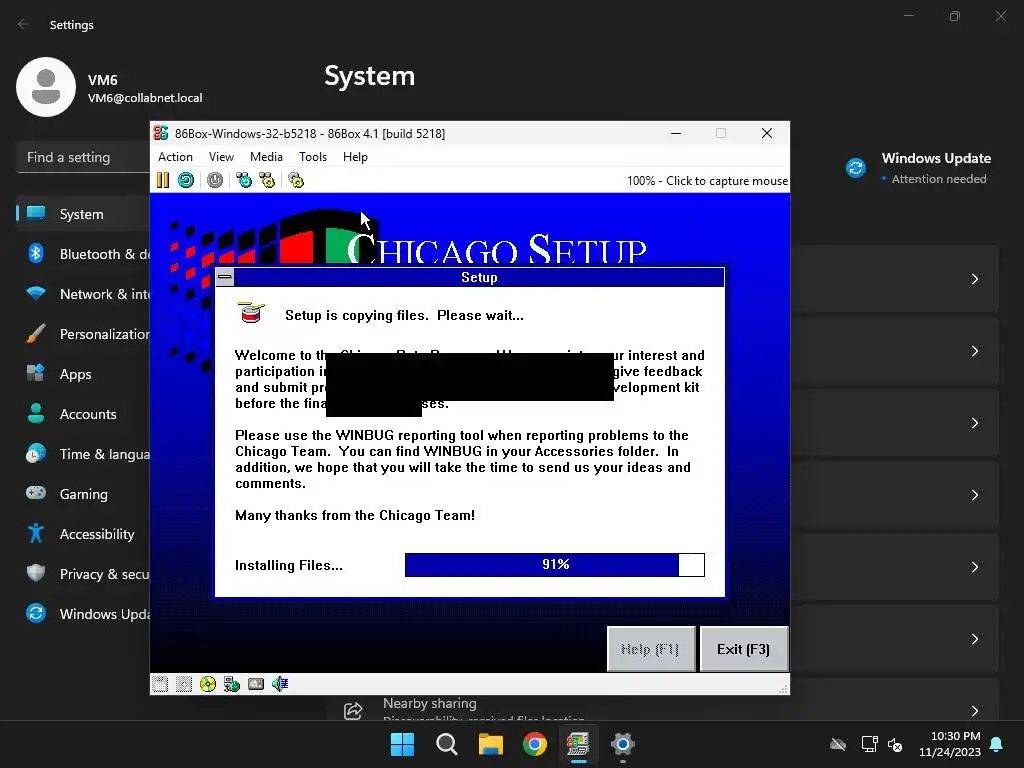Open the Action menu in 86Box
1024x768 pixels.
[175, 157]
